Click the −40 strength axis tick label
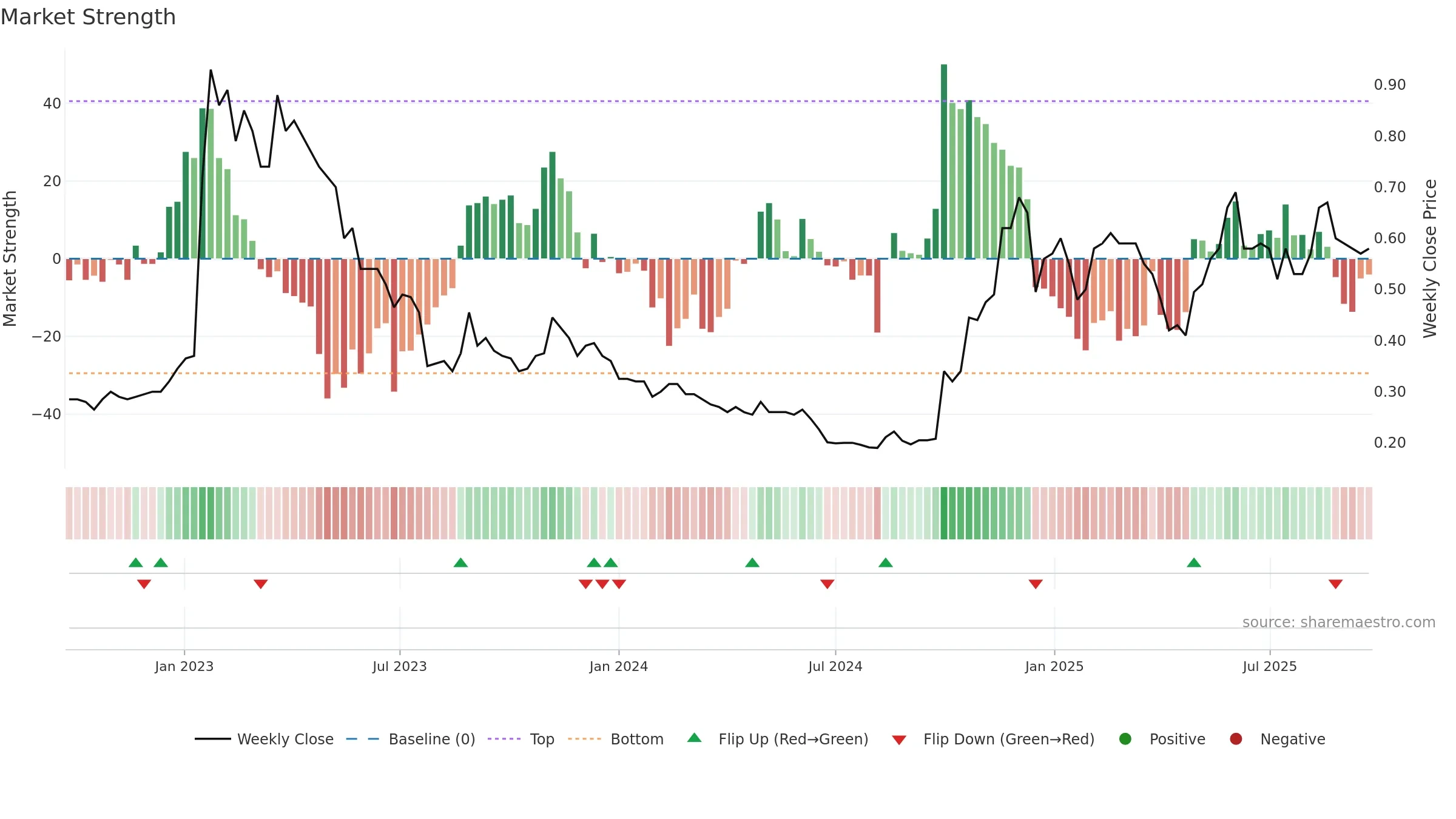The height and width of the screenshot is (819, 1456). [x=47, y=414]
